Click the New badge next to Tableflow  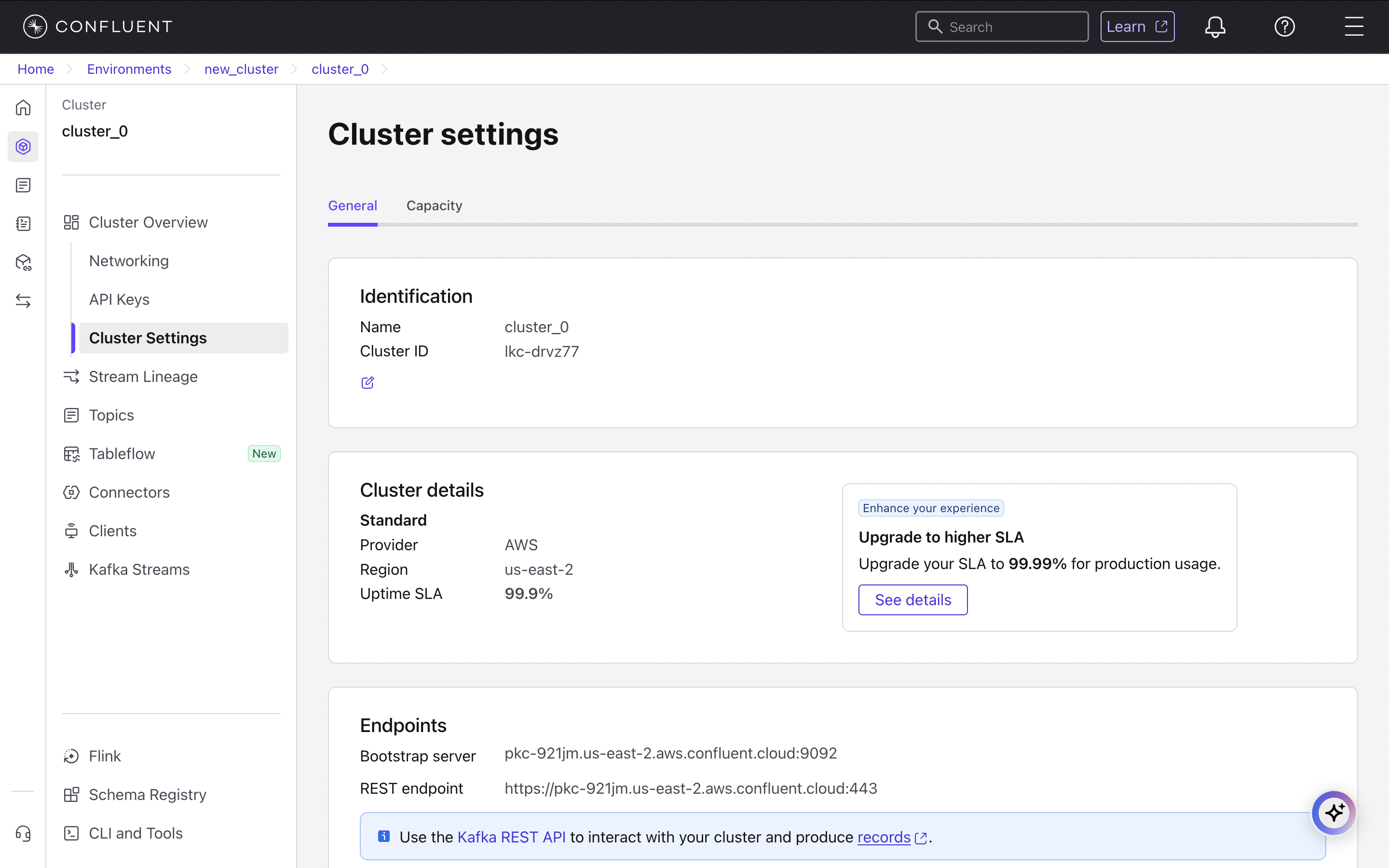click(x=264, y=453)
